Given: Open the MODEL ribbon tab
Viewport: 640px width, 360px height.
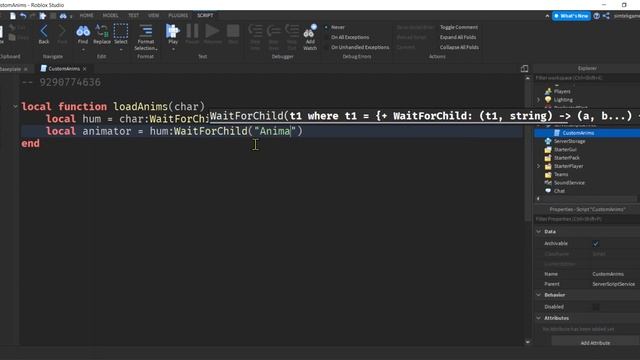Looking at the screenshot, I should tap(110, 16).
